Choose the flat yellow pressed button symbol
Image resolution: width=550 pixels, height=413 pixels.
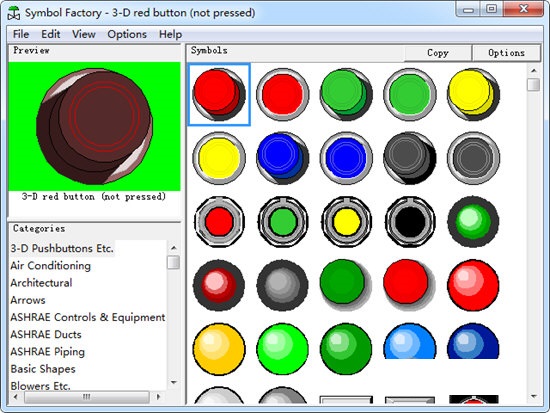219,158
